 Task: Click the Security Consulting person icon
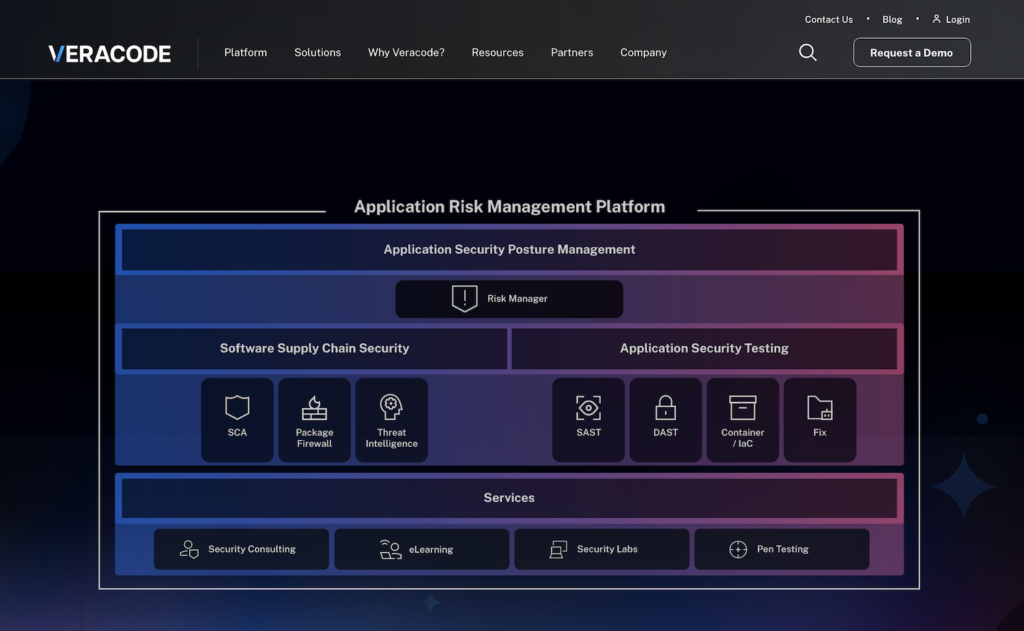189,549
